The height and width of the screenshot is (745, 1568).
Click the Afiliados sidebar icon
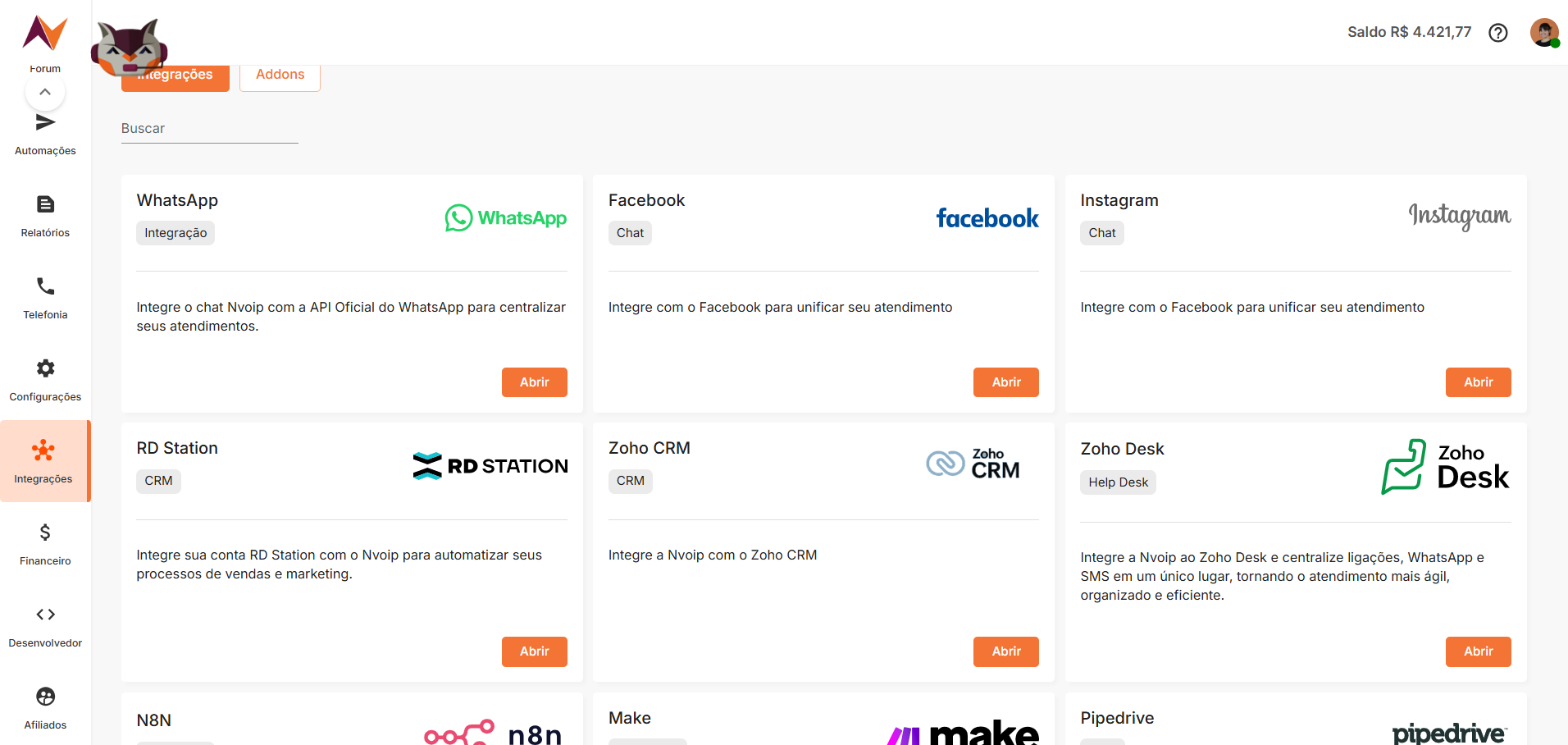pyautogui.click(x=46, y=697)
